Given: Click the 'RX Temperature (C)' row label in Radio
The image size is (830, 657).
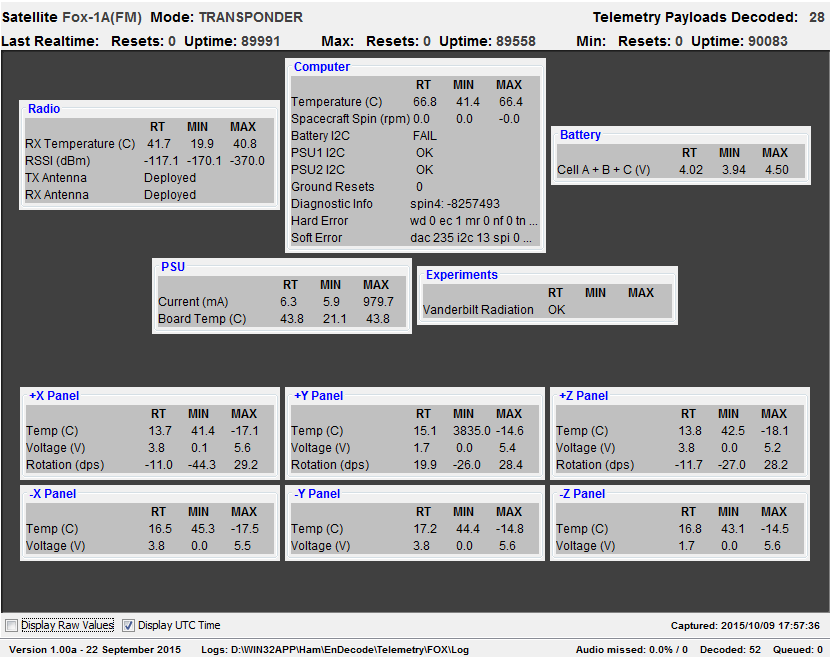Looking at the screenshot, I should click(x=80, y=144).
